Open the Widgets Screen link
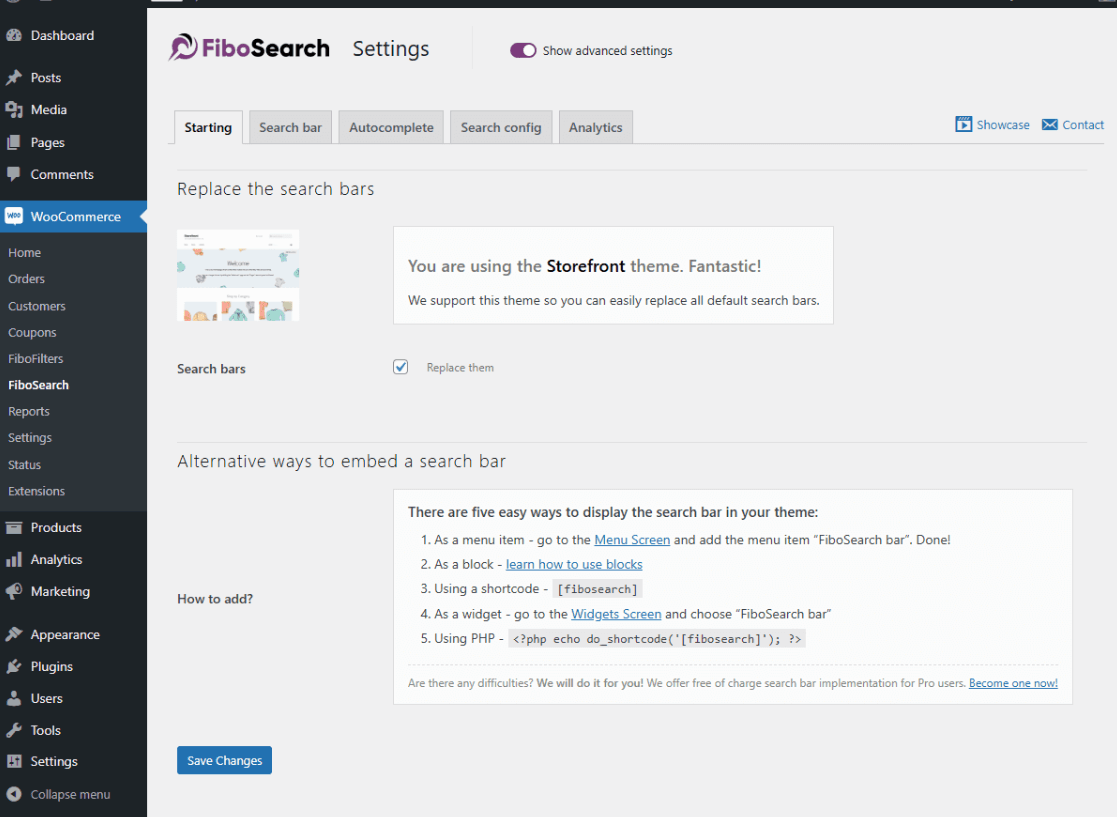 click(x=616, y=614)
